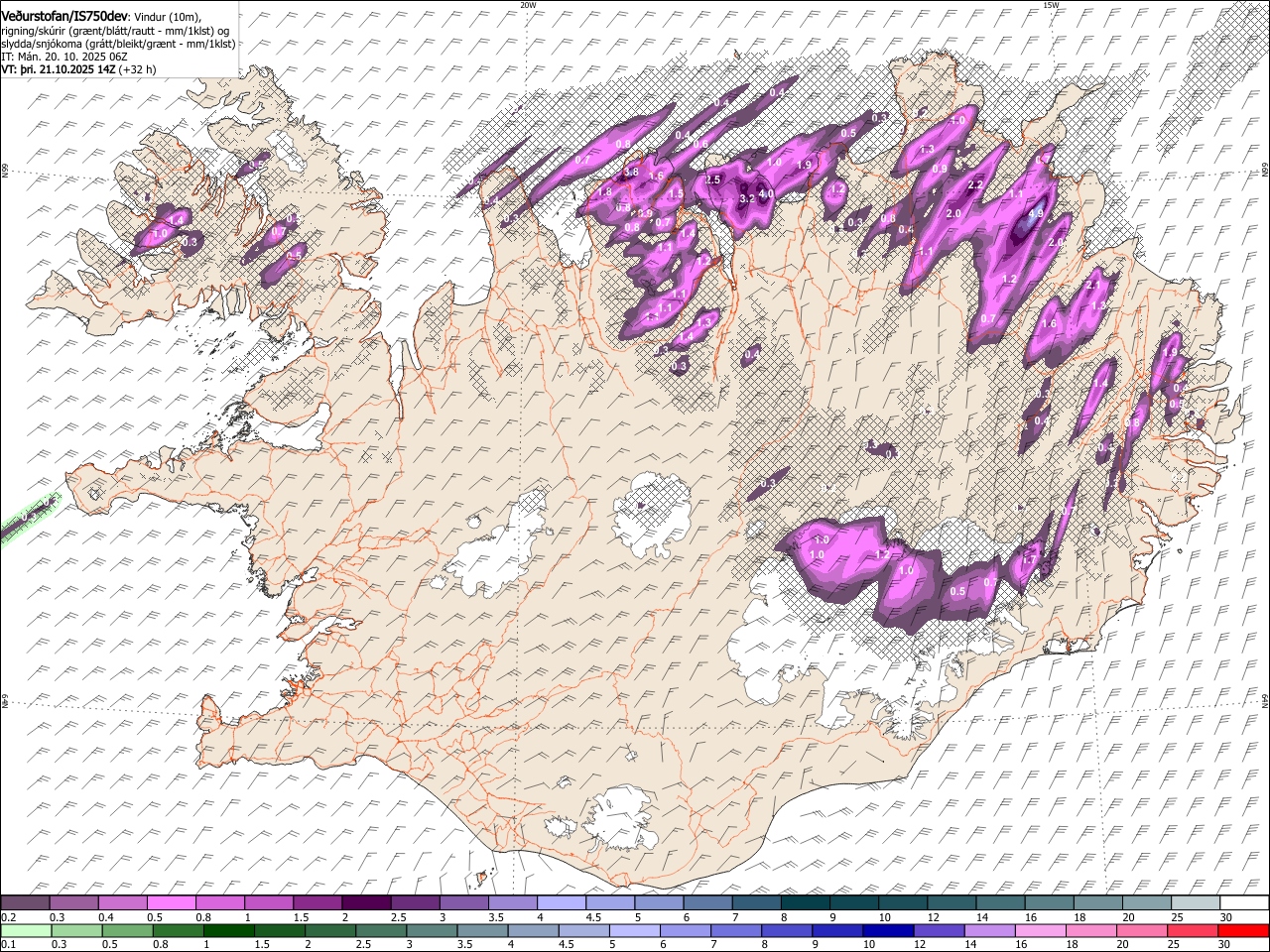
Task: Click the Veðurstofan/IS750dev title text
Action: tap(64, 16)
